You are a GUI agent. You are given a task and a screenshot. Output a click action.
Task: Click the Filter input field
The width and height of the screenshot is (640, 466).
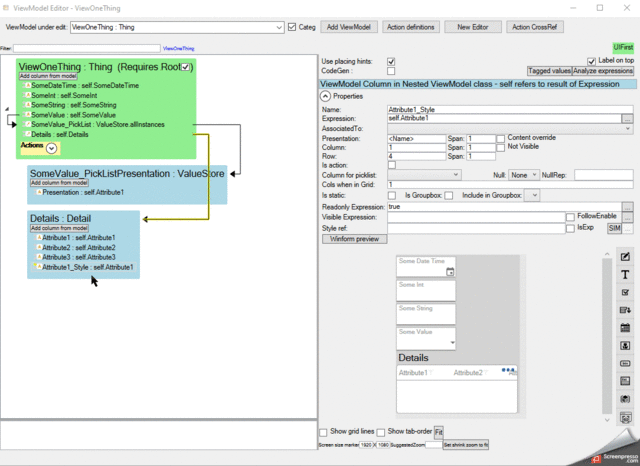[x=87, y=49]
